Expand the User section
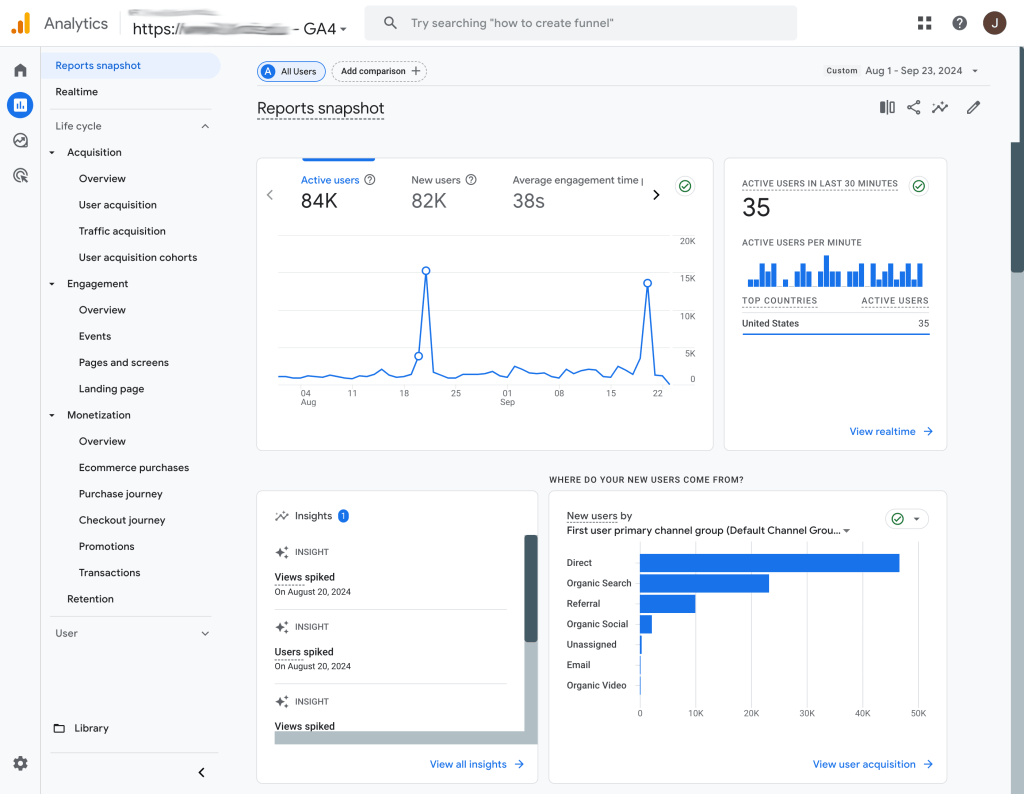 (x=204, y=633)
